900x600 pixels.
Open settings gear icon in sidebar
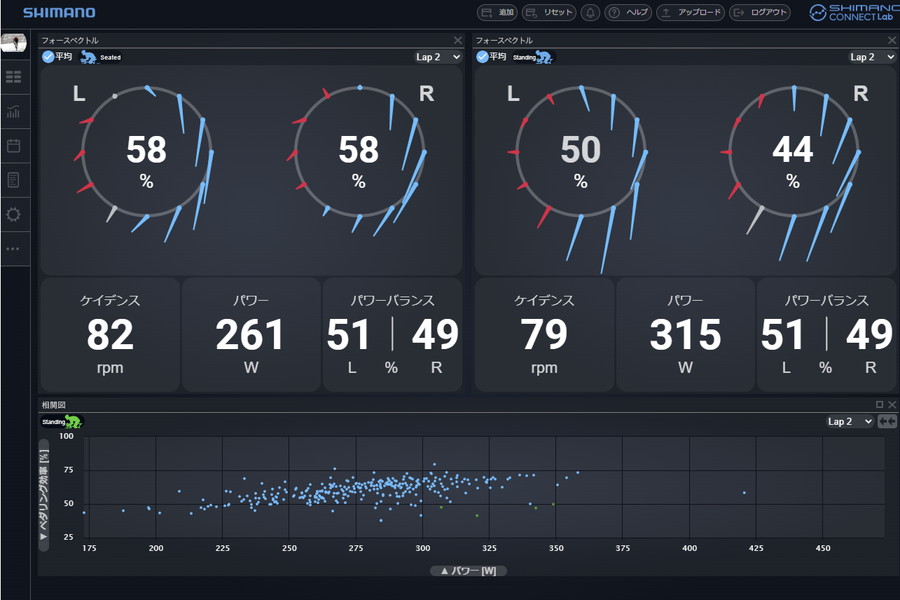pos(14,215)
